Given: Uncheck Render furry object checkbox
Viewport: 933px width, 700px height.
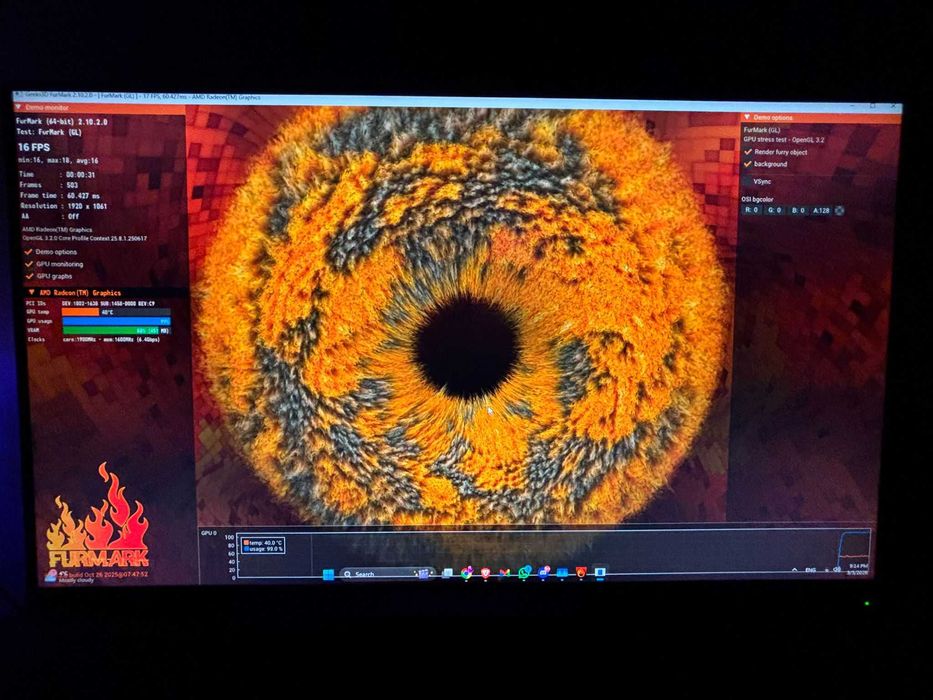Looking at the screenshot, I should [x=748, y=152].
